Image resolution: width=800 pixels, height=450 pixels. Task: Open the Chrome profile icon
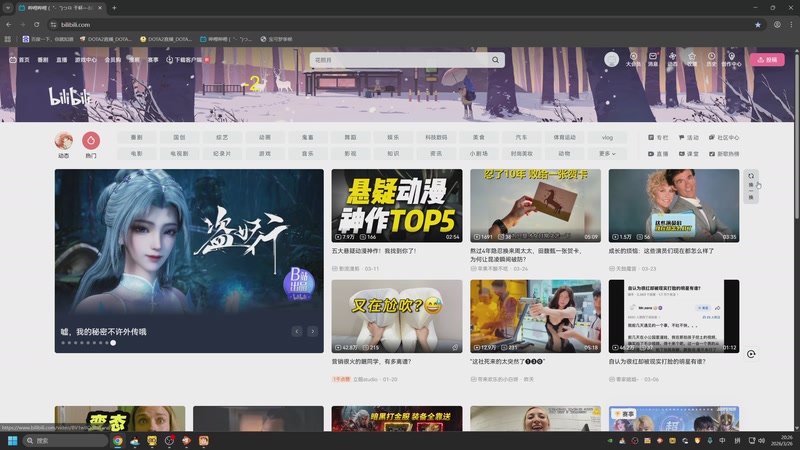pos(777,24)
